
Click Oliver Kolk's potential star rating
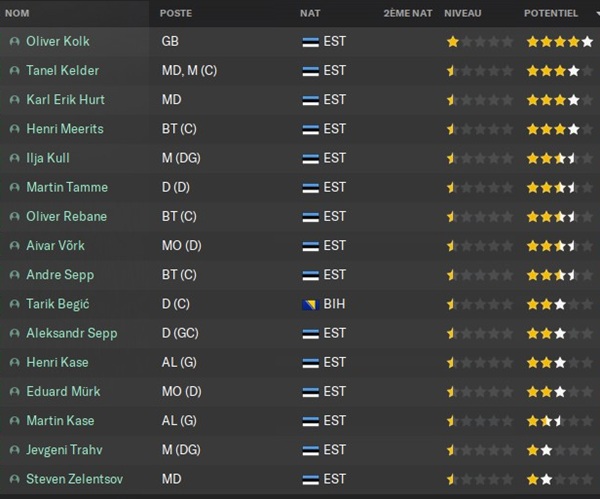tap(553, 42)
